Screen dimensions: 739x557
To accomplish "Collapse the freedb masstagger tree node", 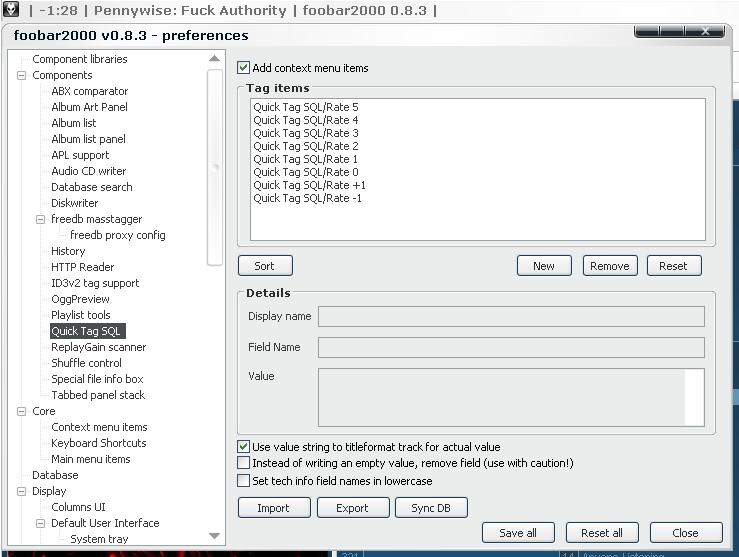I will pos(41,219).
